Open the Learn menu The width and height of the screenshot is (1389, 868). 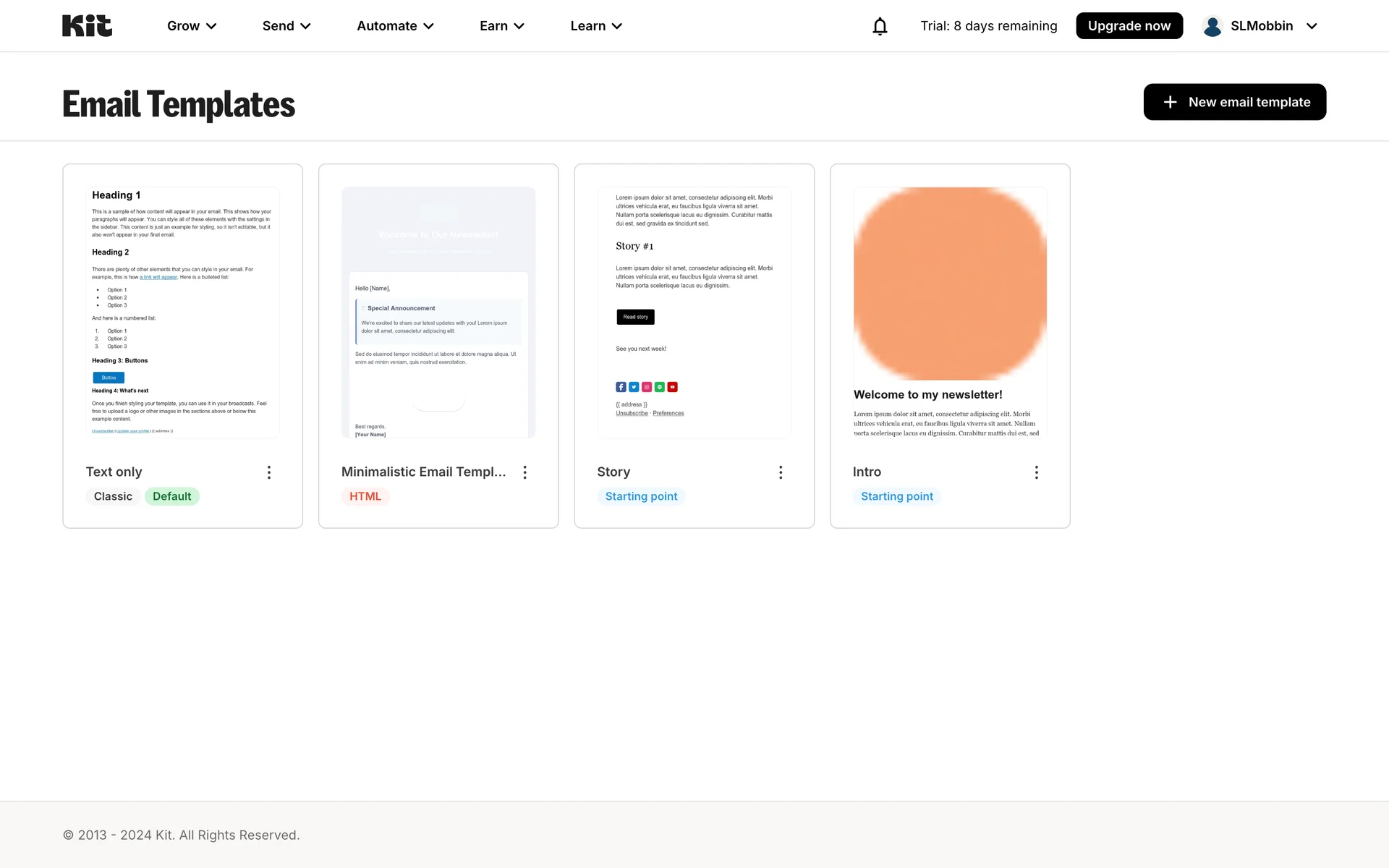(x=596, y=26)
